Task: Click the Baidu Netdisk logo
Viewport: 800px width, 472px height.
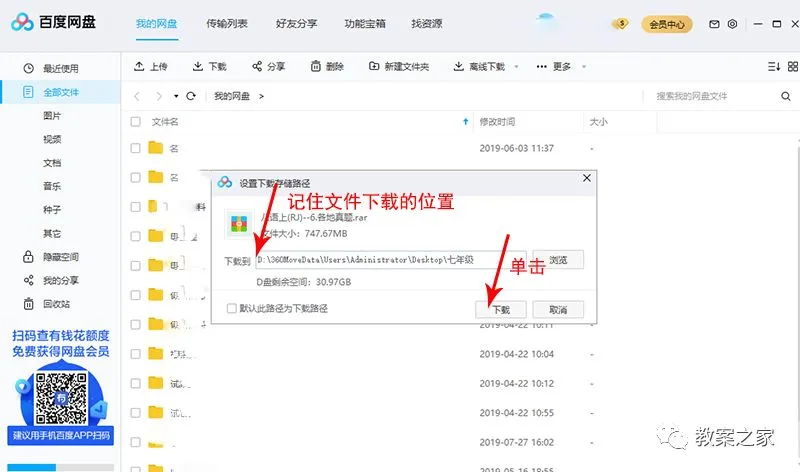Action: pos(54,22)
